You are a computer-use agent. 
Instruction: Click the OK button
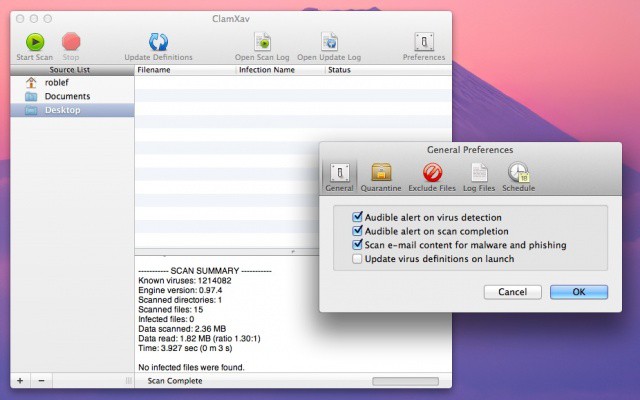coord(577,292)
